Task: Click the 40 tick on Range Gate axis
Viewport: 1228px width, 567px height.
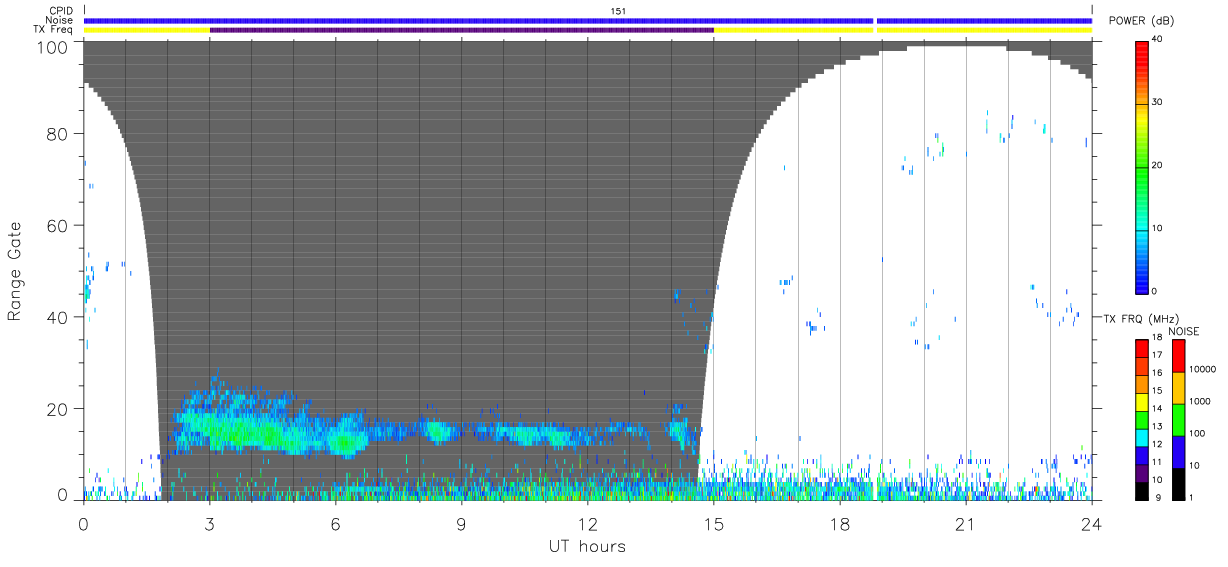Action: point(59,317)
